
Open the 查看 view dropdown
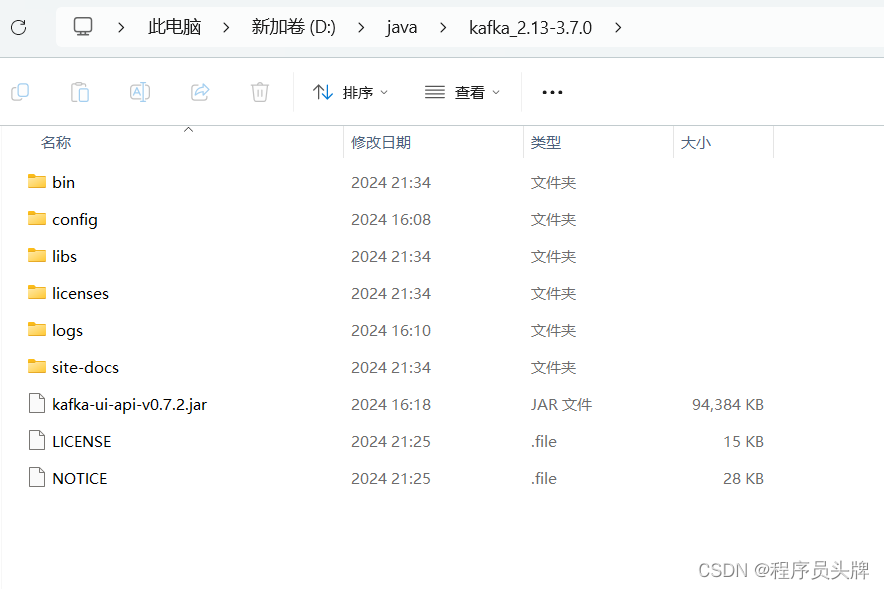pos(460,91)
